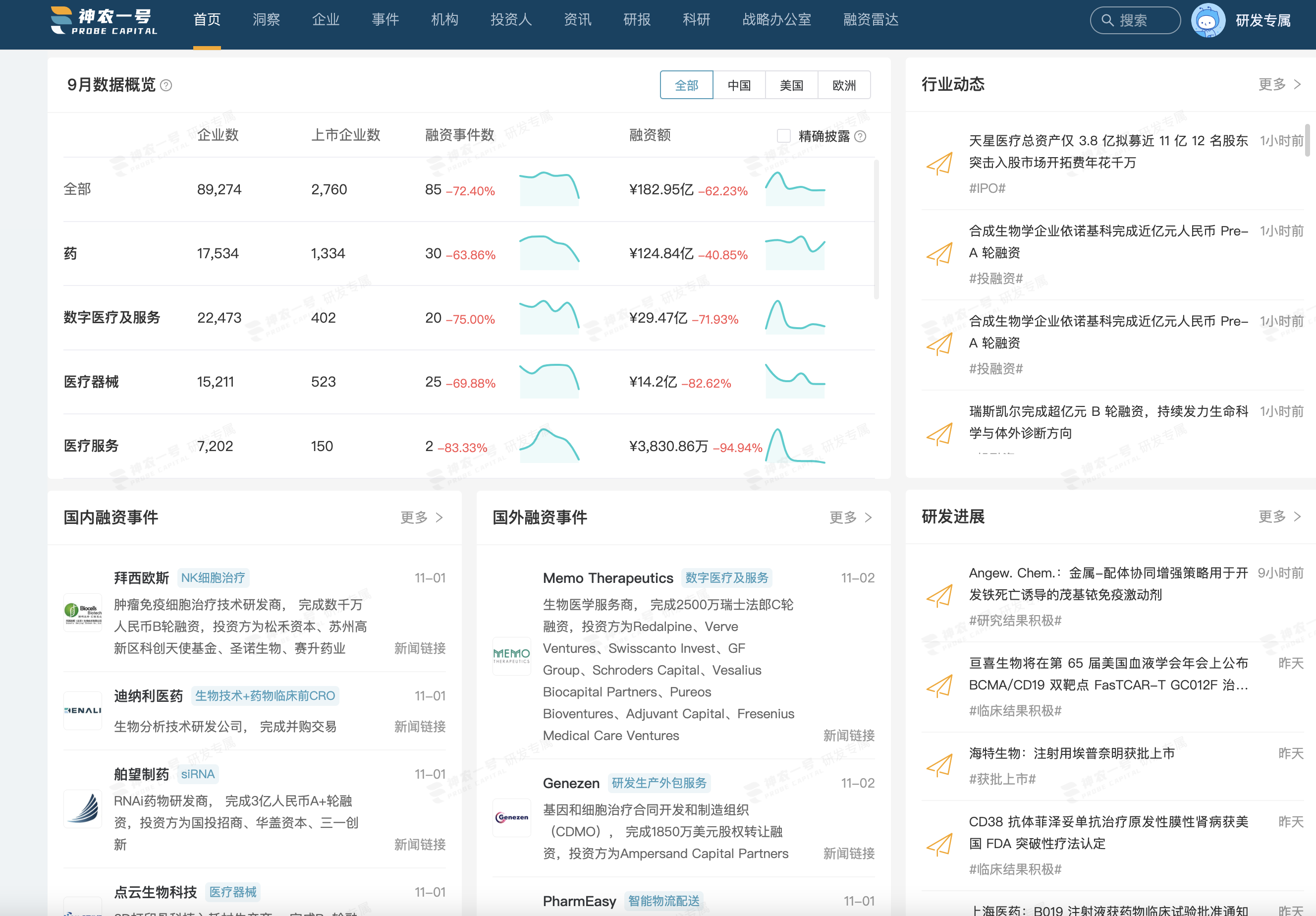Click paper plane icon for 瑞斯凯尔 news

click(x=940, y=434)
